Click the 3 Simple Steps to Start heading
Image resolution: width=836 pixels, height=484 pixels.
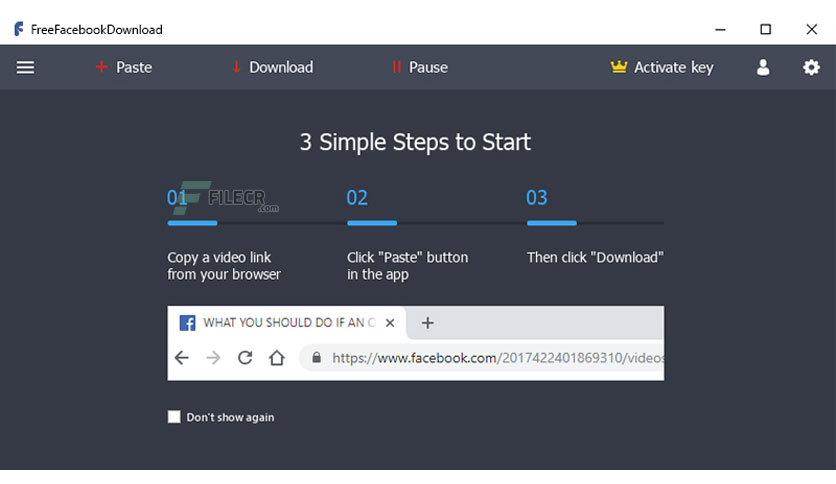415,142
